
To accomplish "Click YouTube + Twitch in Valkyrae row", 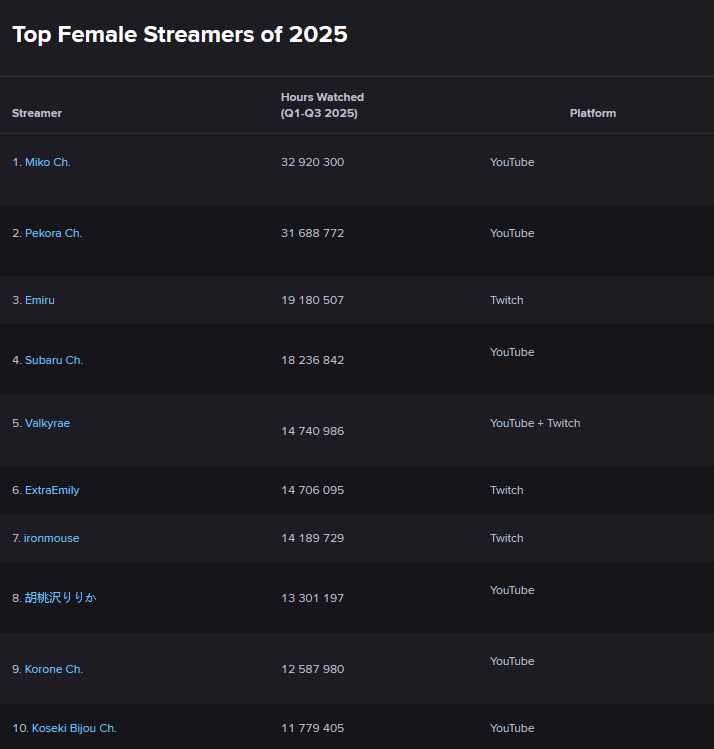I will (535, 423).
